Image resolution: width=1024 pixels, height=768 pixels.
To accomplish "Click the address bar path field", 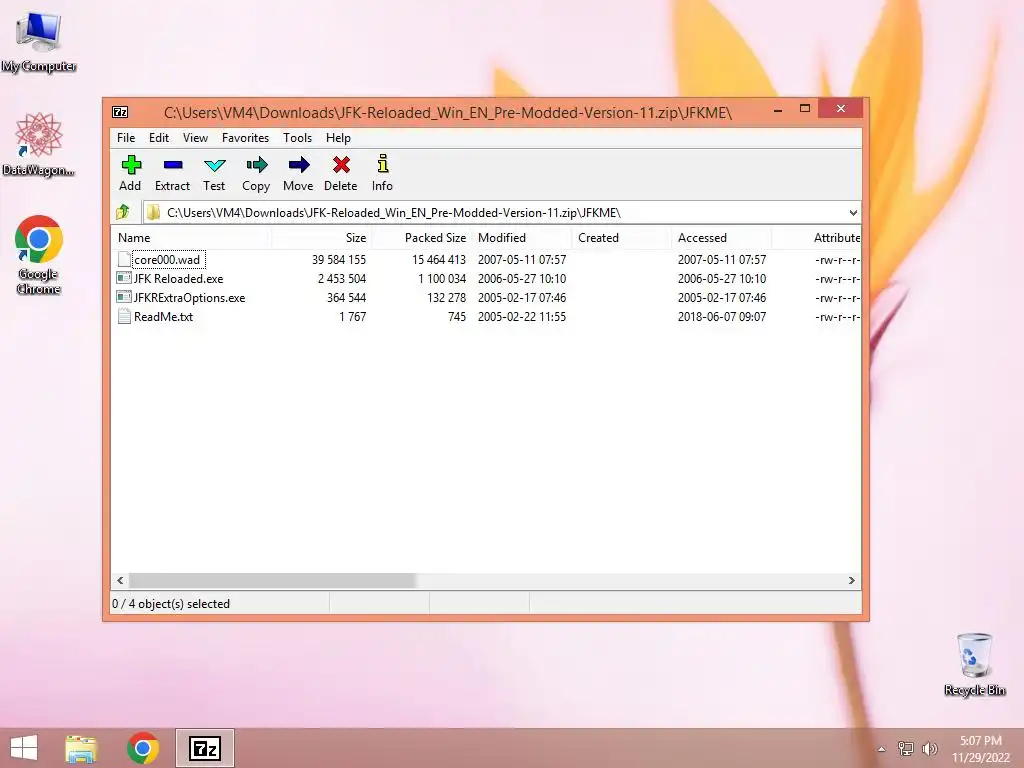I will 494,212.
